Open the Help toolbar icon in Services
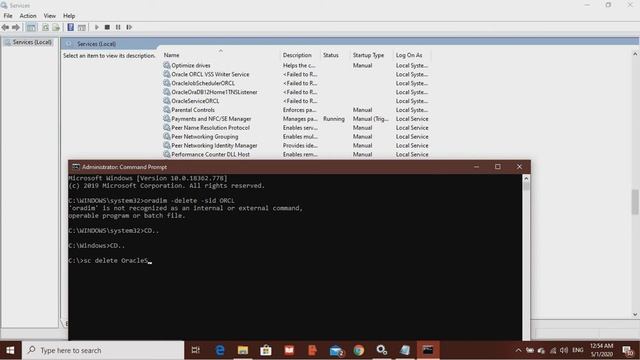The width and height of the screenshot is (640, 360). click(71, 27)
